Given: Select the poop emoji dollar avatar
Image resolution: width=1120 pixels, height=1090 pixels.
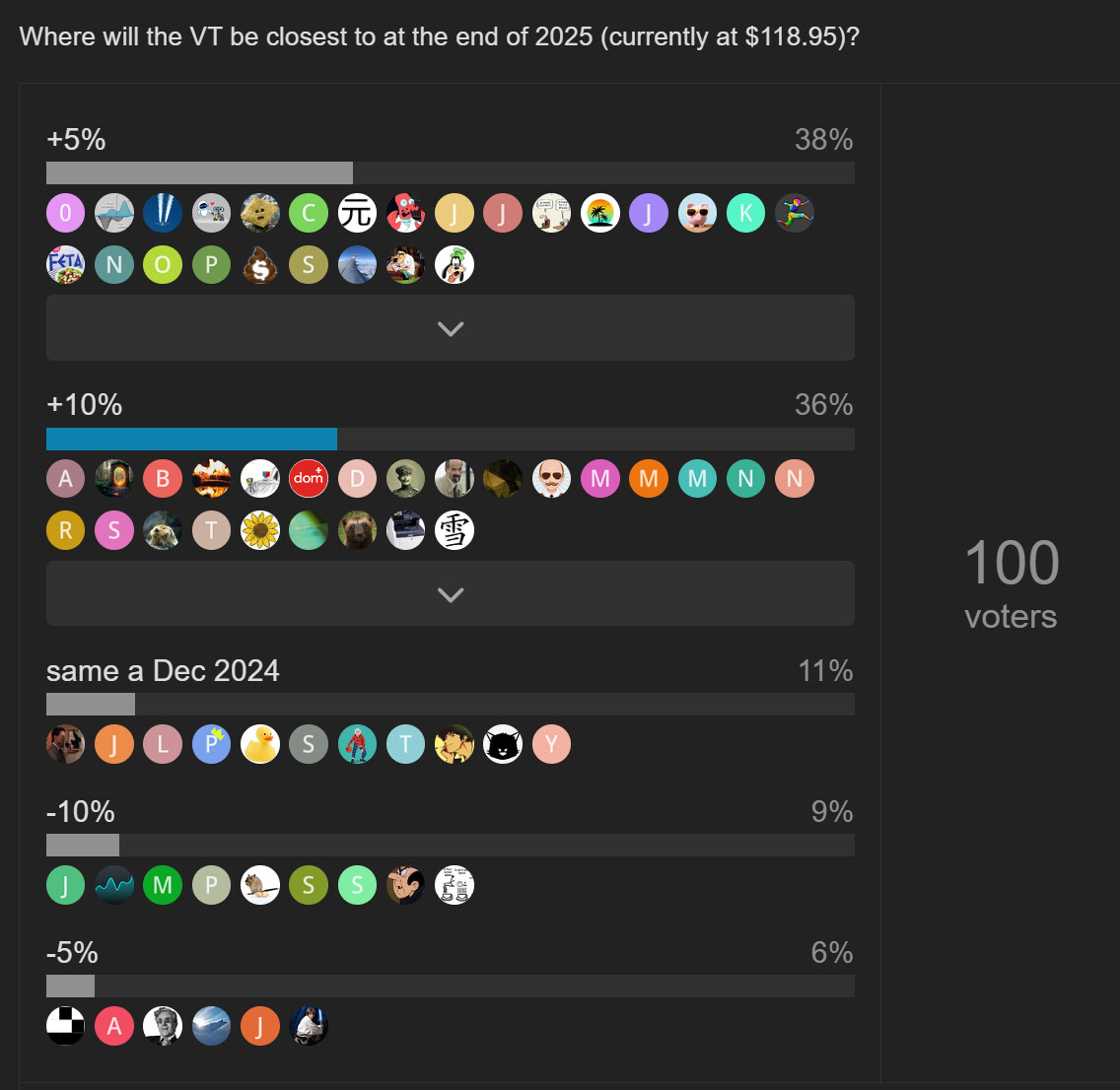Looking at the screenshot, I should (260, 265).
